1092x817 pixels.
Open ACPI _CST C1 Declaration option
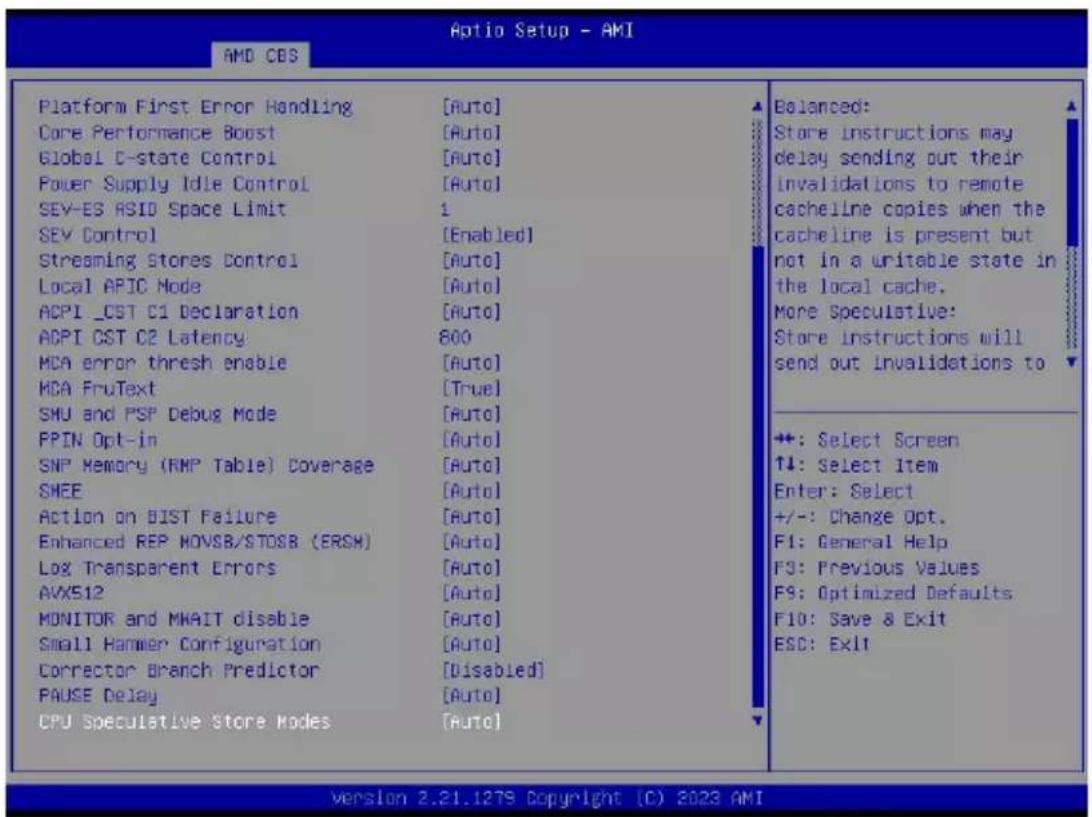point(270,311)
